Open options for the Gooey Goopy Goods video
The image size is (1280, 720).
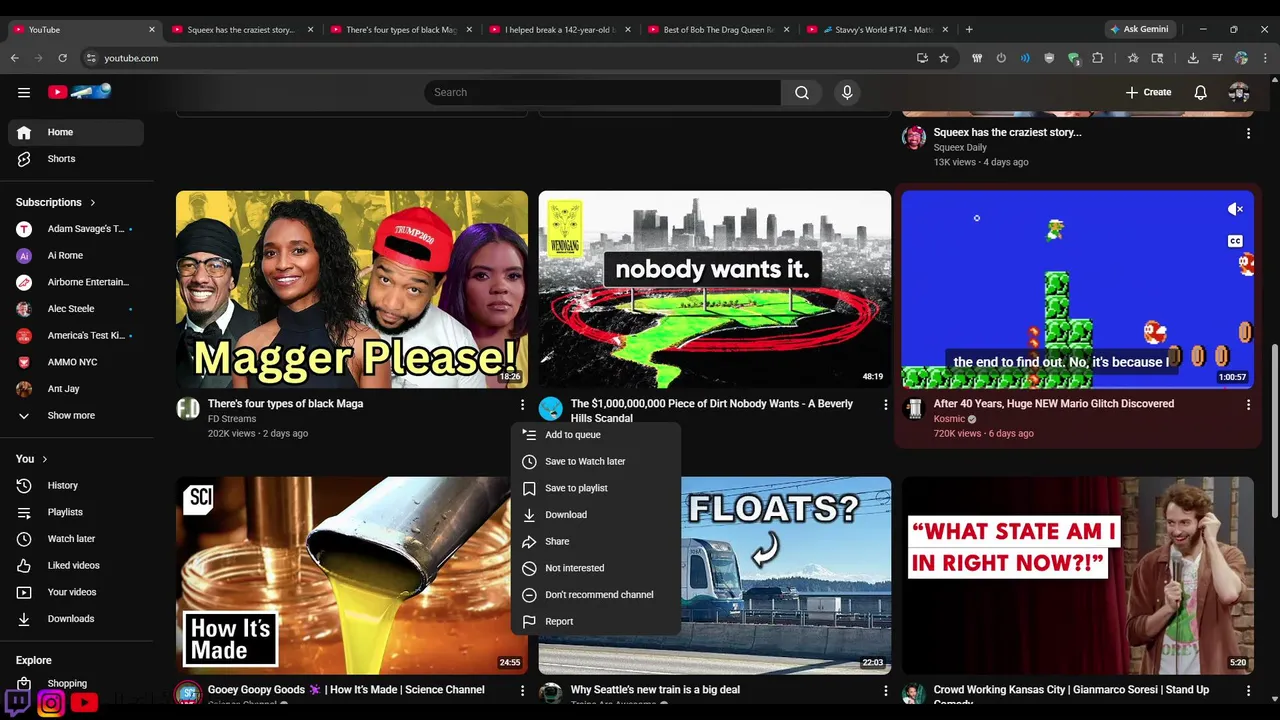click(522, 690)
